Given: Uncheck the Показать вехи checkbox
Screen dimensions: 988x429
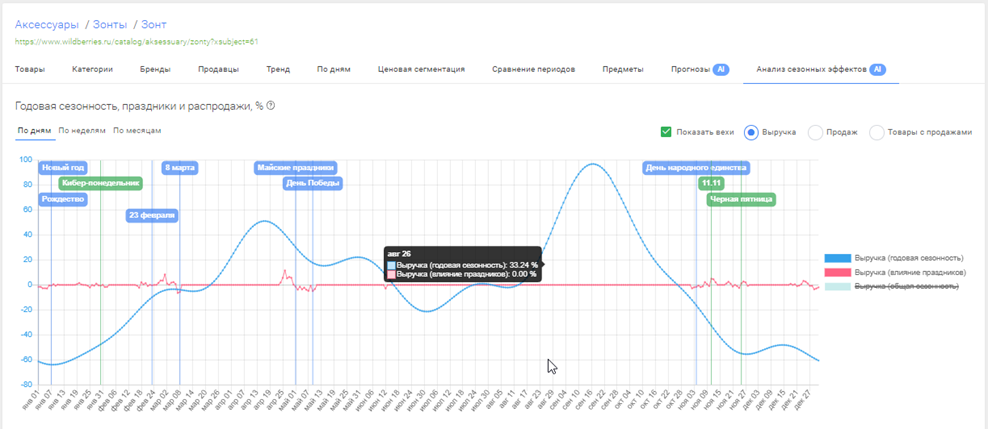Looking at the screenshot, I should (x=665, y=132).
